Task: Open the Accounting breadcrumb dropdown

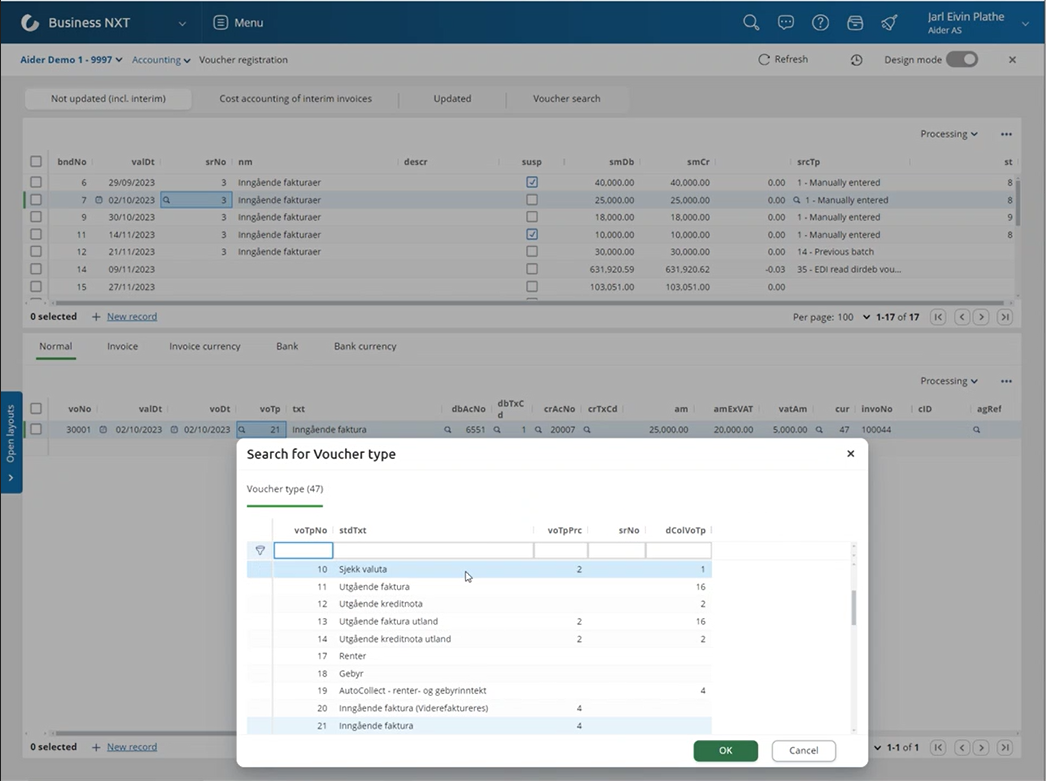Action: tap(161, 60)
